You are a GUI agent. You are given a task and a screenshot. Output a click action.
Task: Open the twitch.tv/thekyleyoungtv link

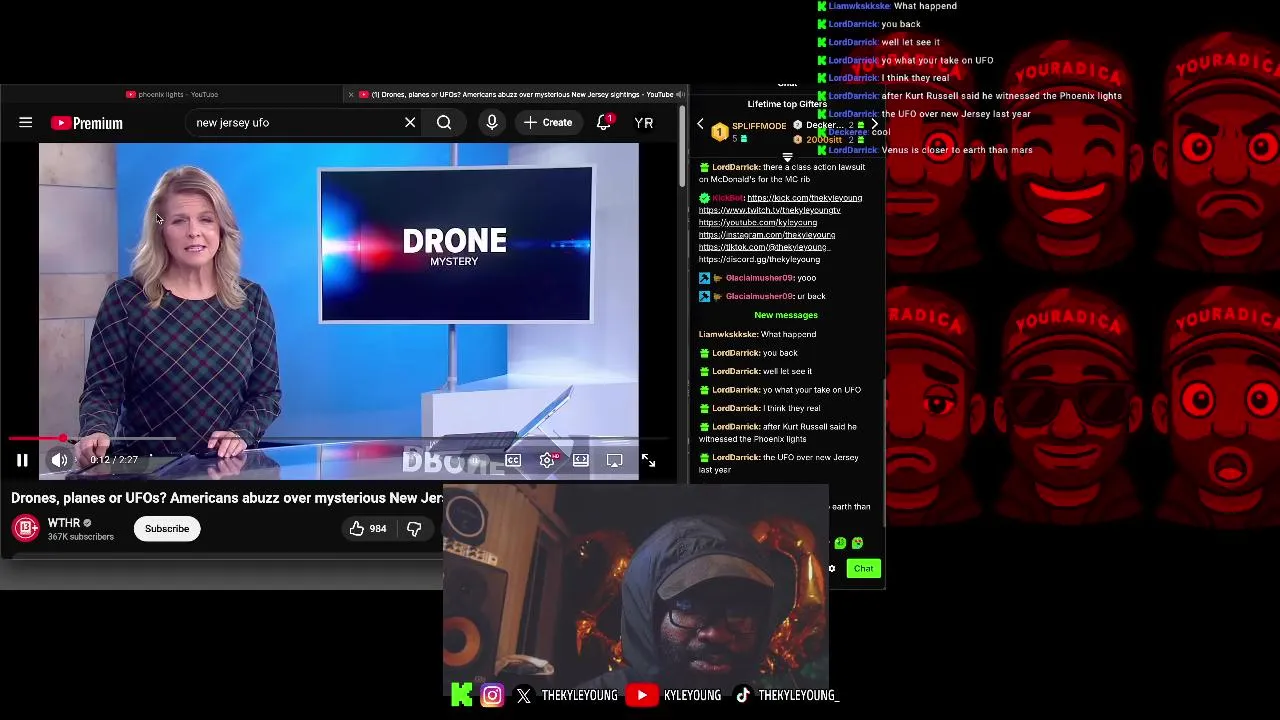coord(769,210)
